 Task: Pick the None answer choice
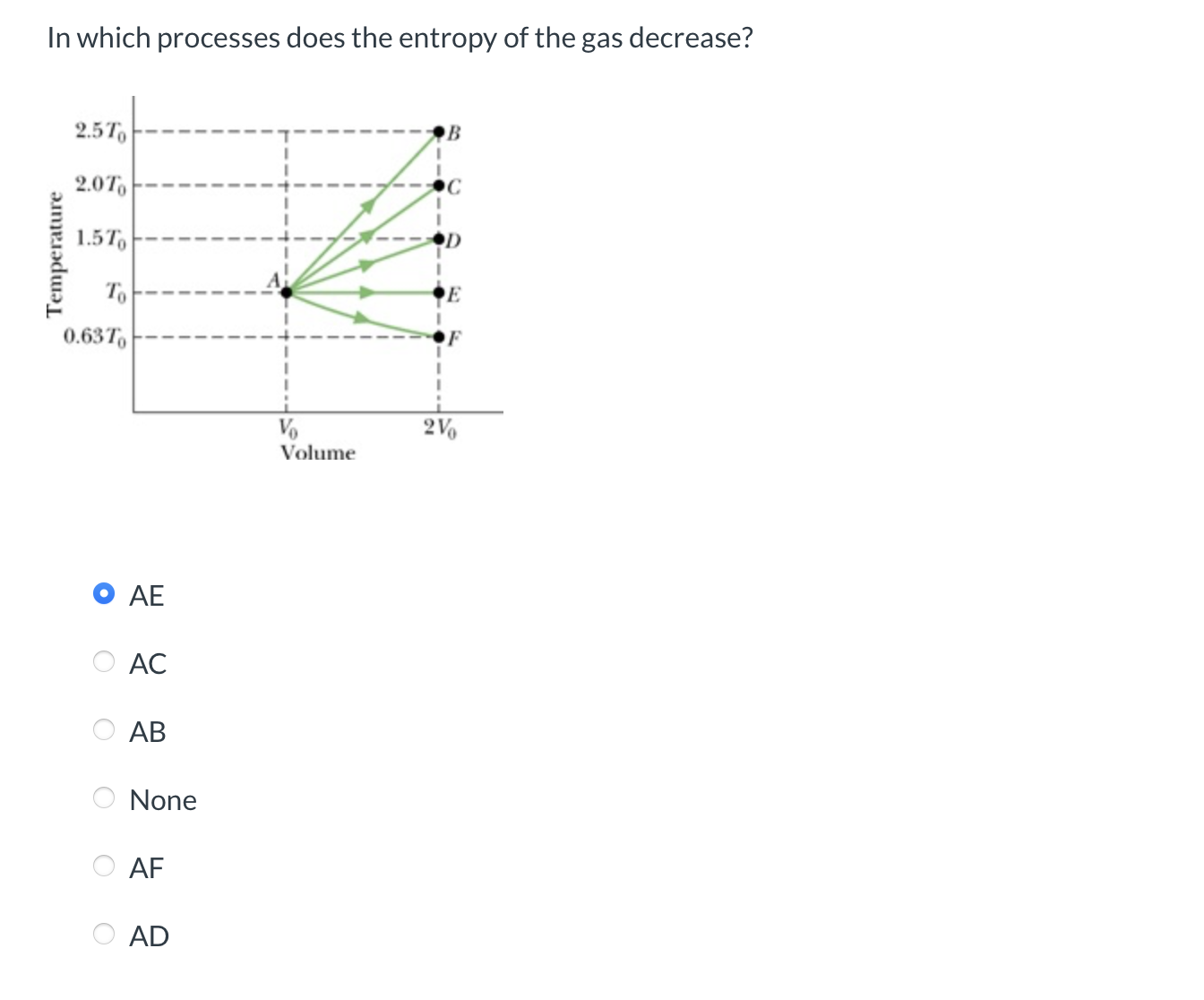click(x=104, y=798)
